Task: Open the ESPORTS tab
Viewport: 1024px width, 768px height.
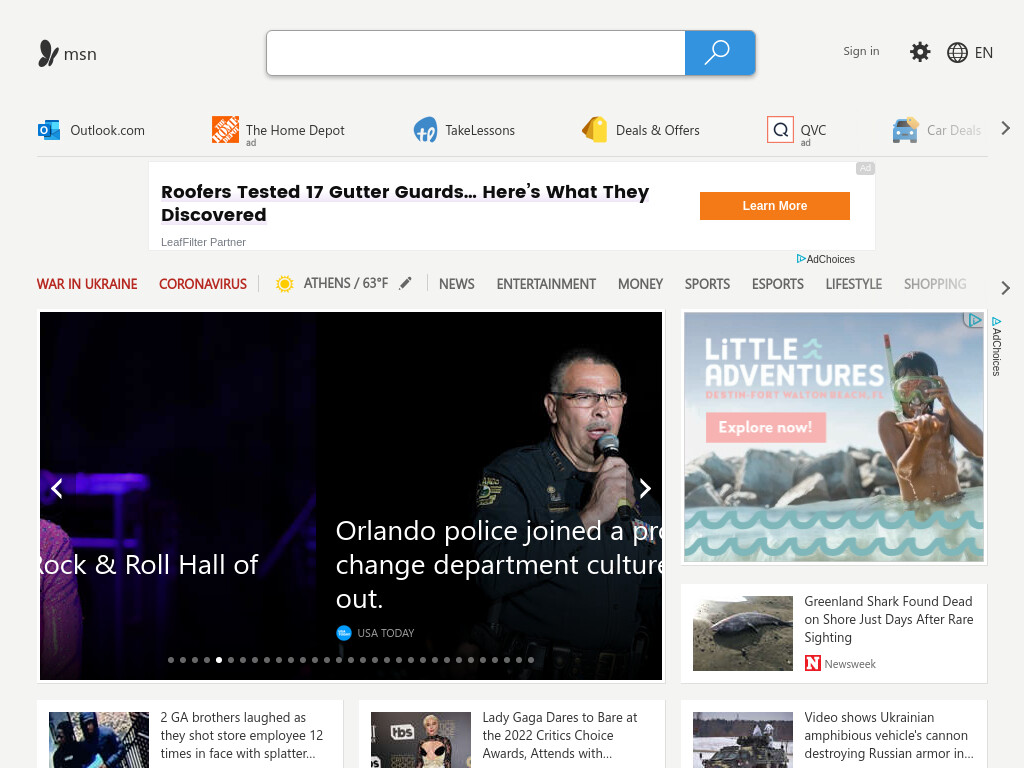Action: [x=777, y=284]
